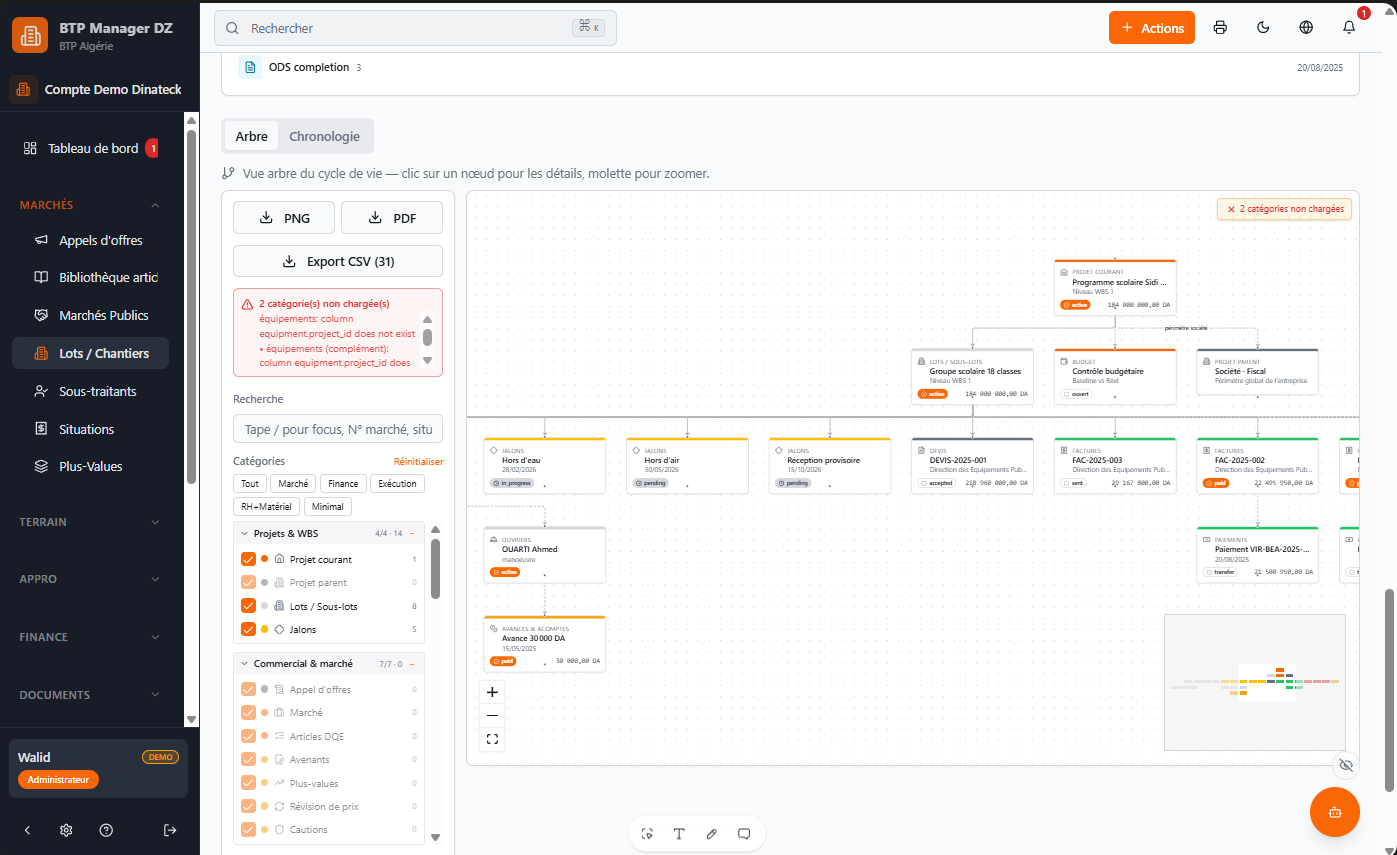
Task: Open Tableau de bord in sidebar
Action: 93,148
